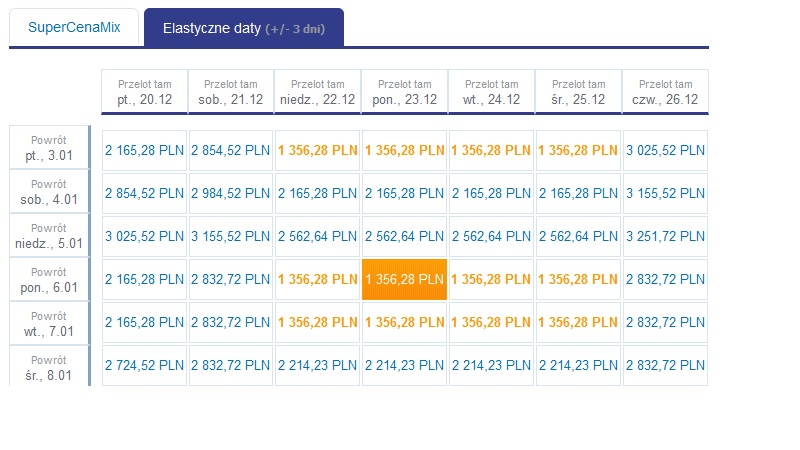This screenshot has width=800, height=450.
Task: Choose return row śr., 8.01
Action: (x=49, y=366)
